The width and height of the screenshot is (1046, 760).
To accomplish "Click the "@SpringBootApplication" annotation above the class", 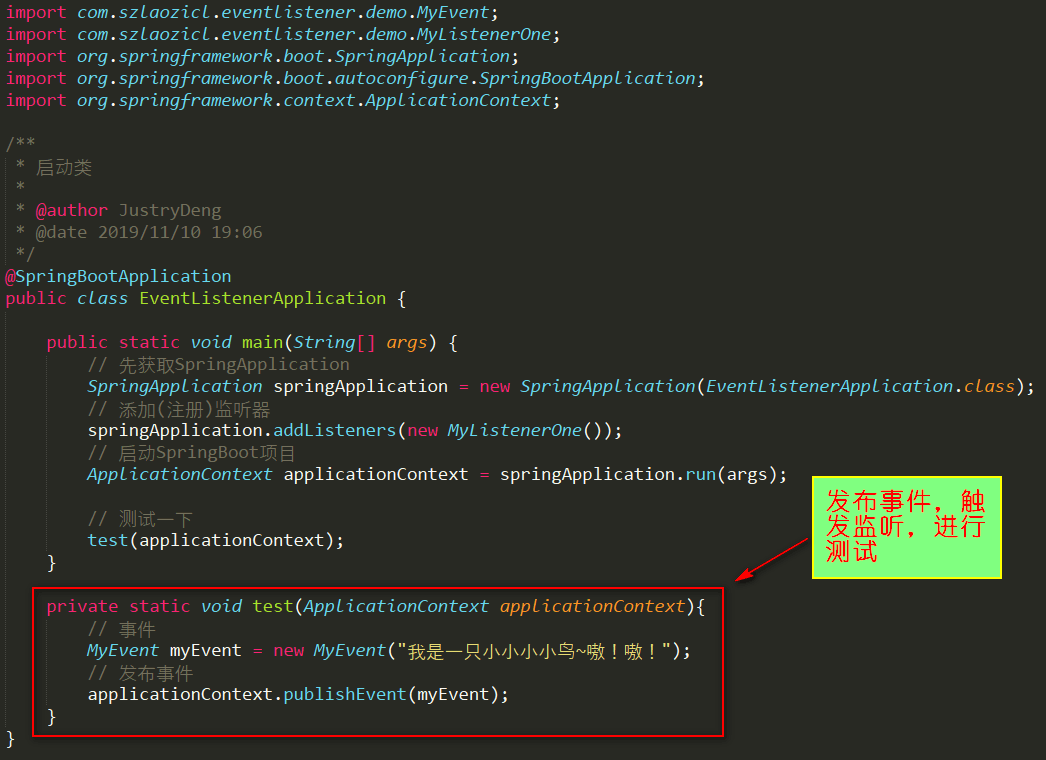I will 119,276.
